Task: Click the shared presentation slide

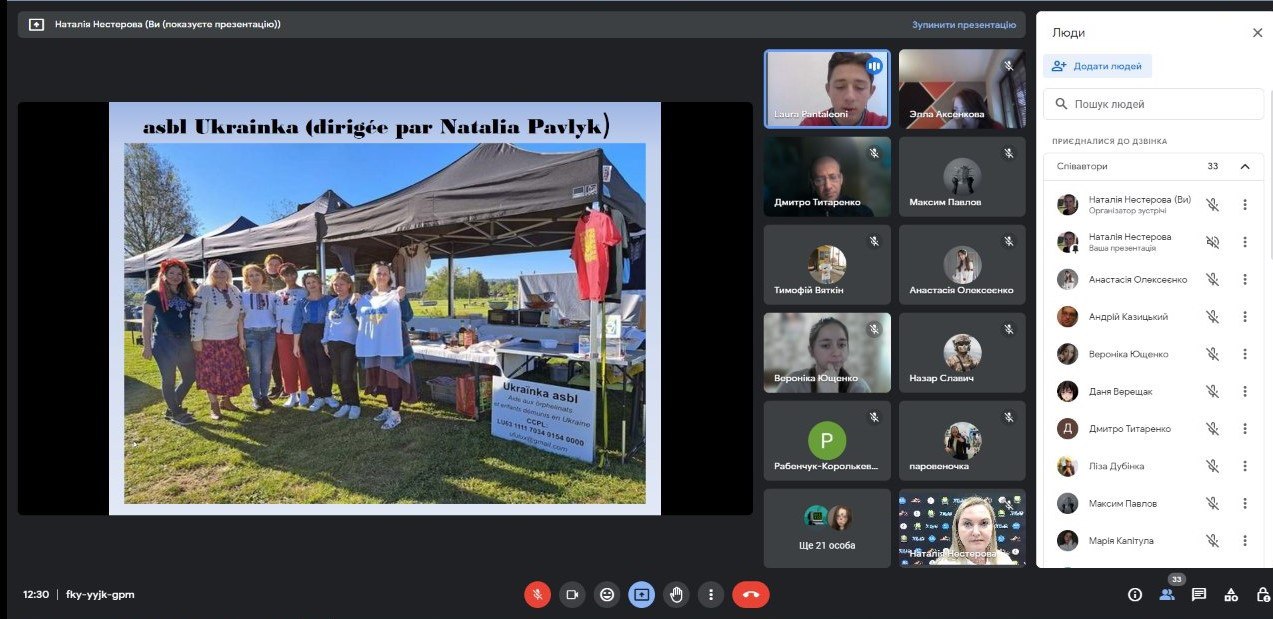Action: point(385,308)
